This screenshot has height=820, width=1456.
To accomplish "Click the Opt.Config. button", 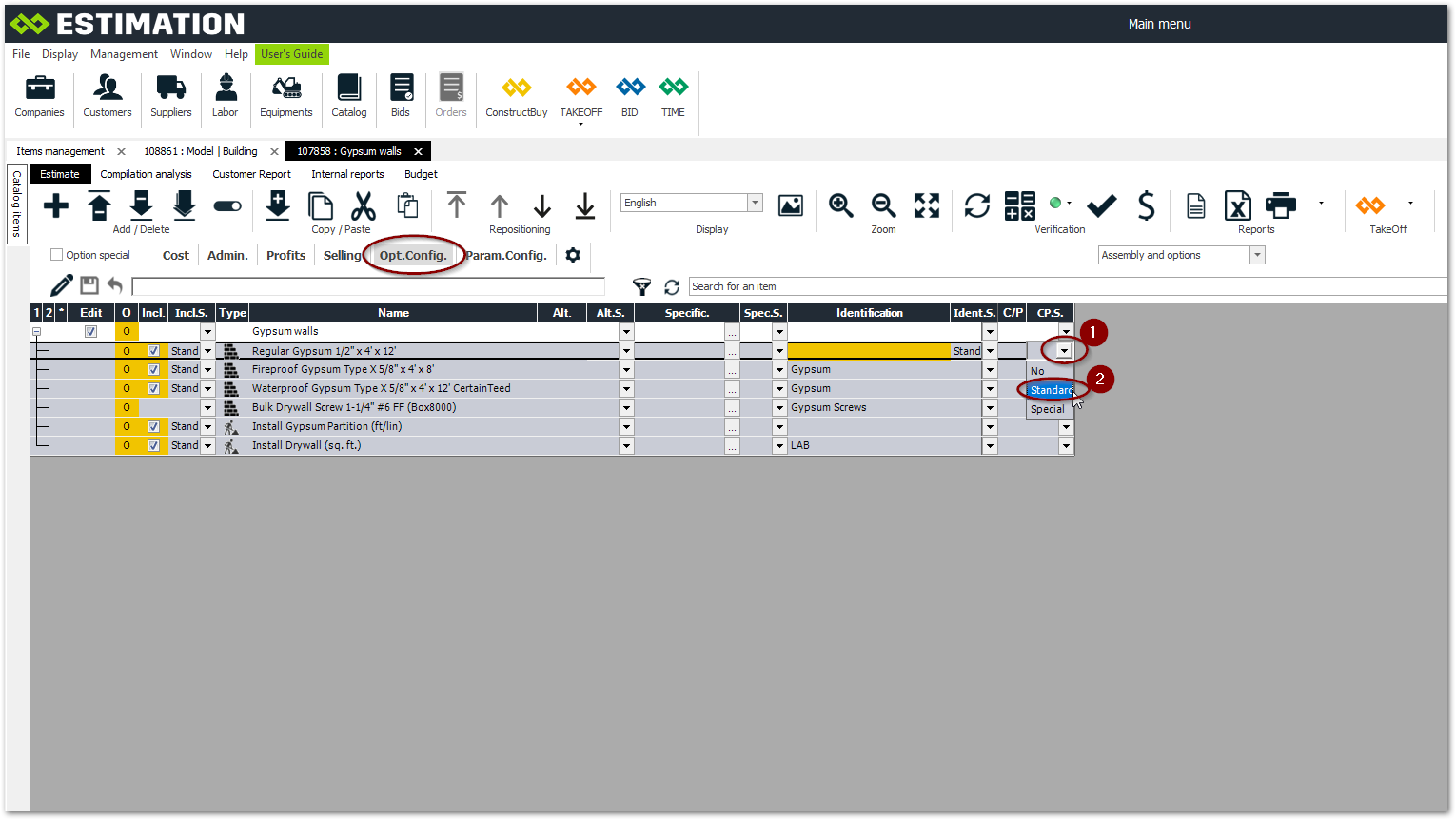I will click(413, 255).
